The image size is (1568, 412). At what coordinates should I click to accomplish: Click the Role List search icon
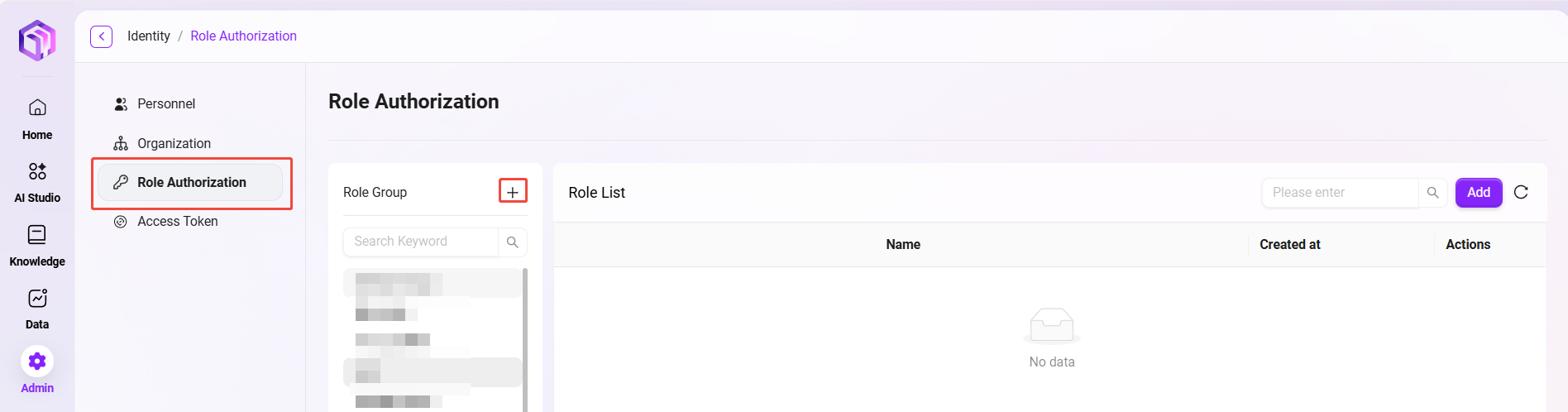(x=1432, y=193)
